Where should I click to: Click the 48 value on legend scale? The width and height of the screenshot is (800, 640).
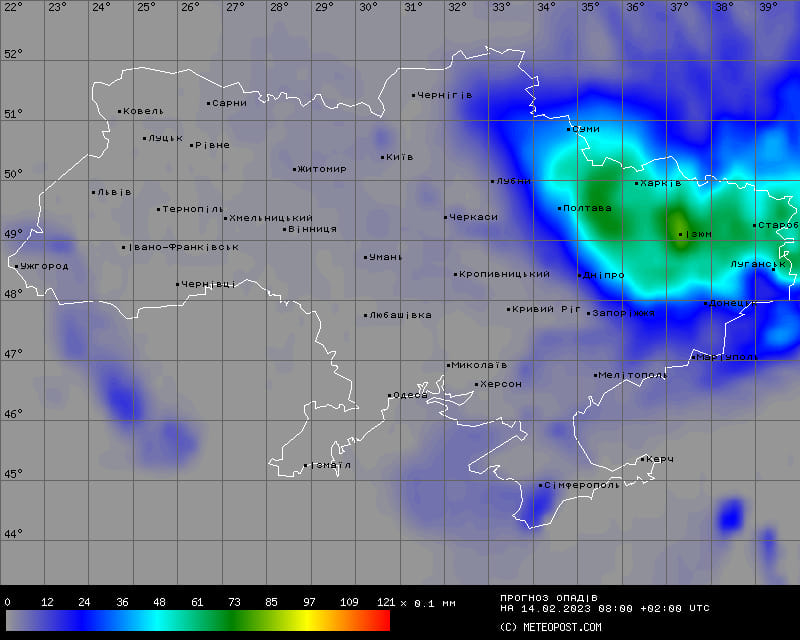click(159, 602)
